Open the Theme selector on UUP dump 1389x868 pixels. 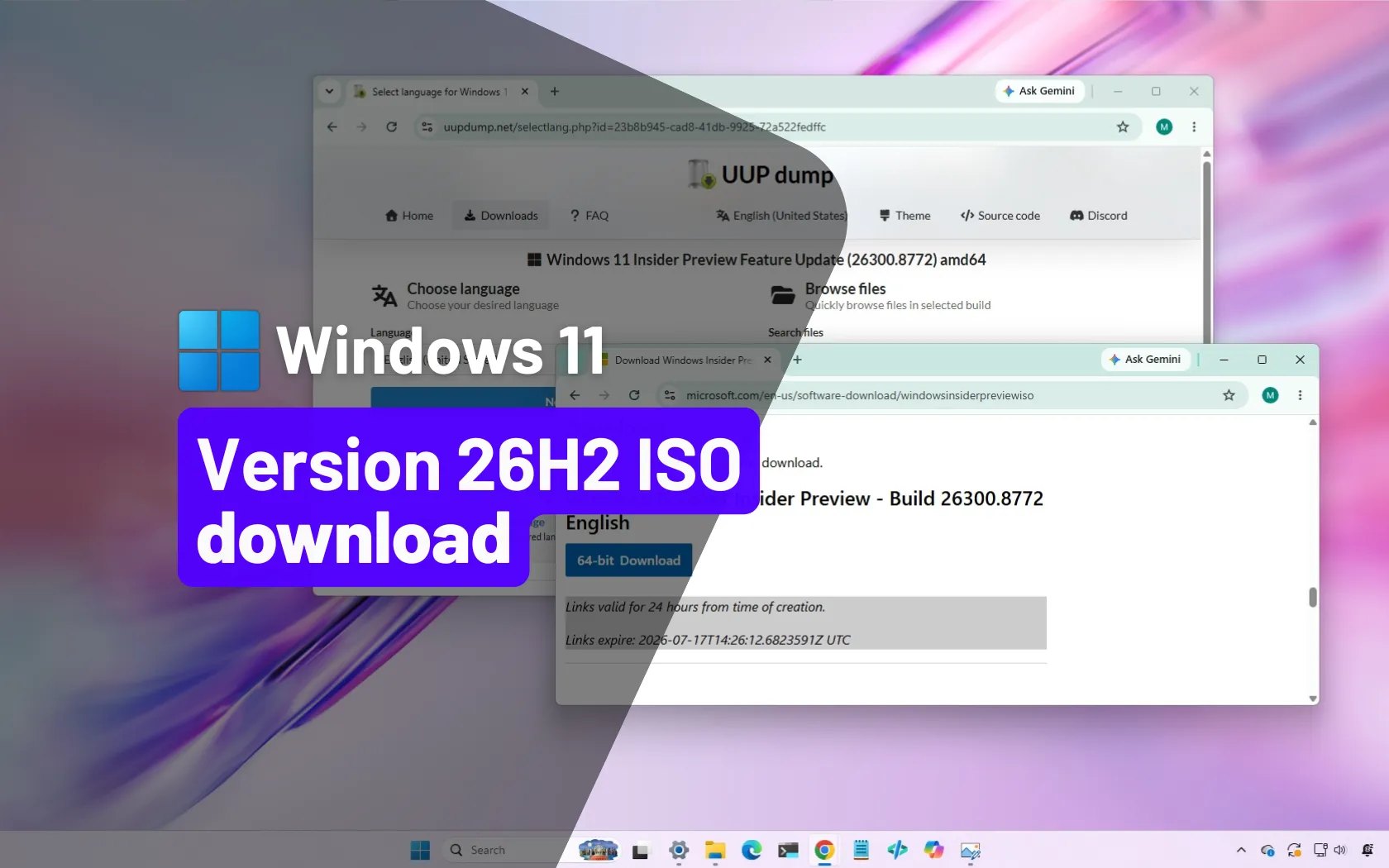905,216
